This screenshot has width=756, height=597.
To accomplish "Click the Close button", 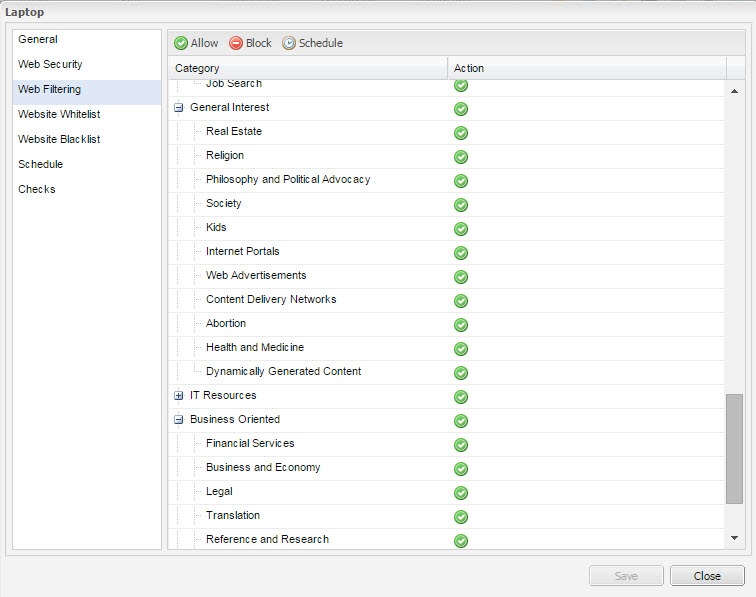I will point(707,576).
